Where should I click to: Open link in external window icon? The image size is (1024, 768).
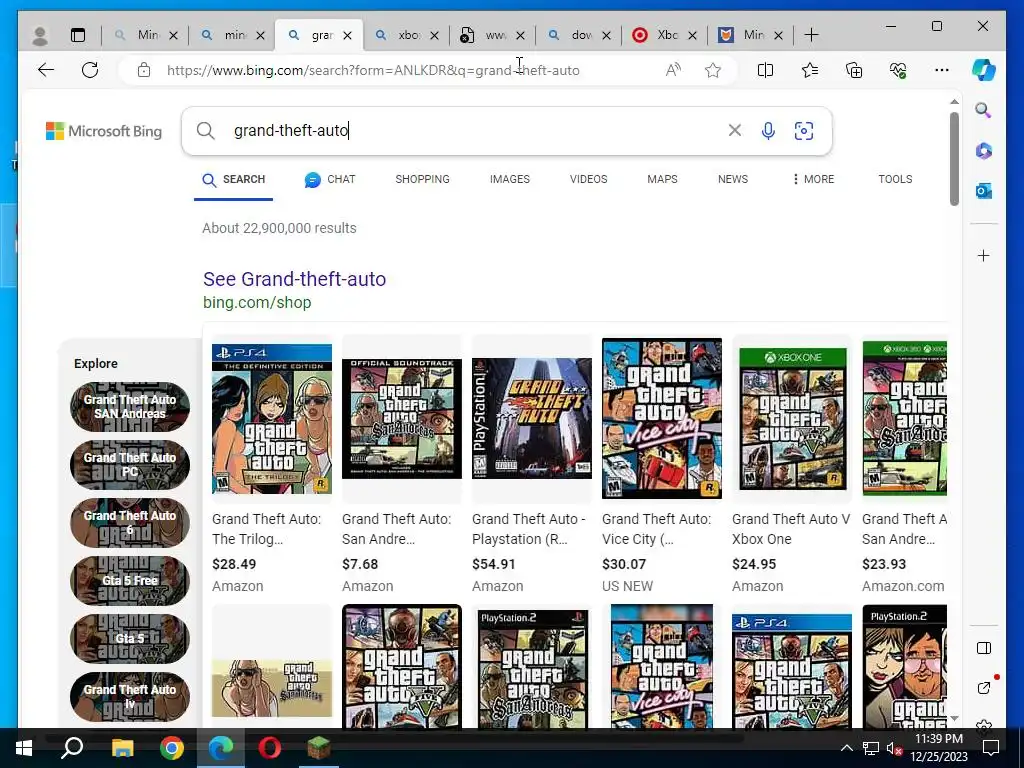pos(984,687)
